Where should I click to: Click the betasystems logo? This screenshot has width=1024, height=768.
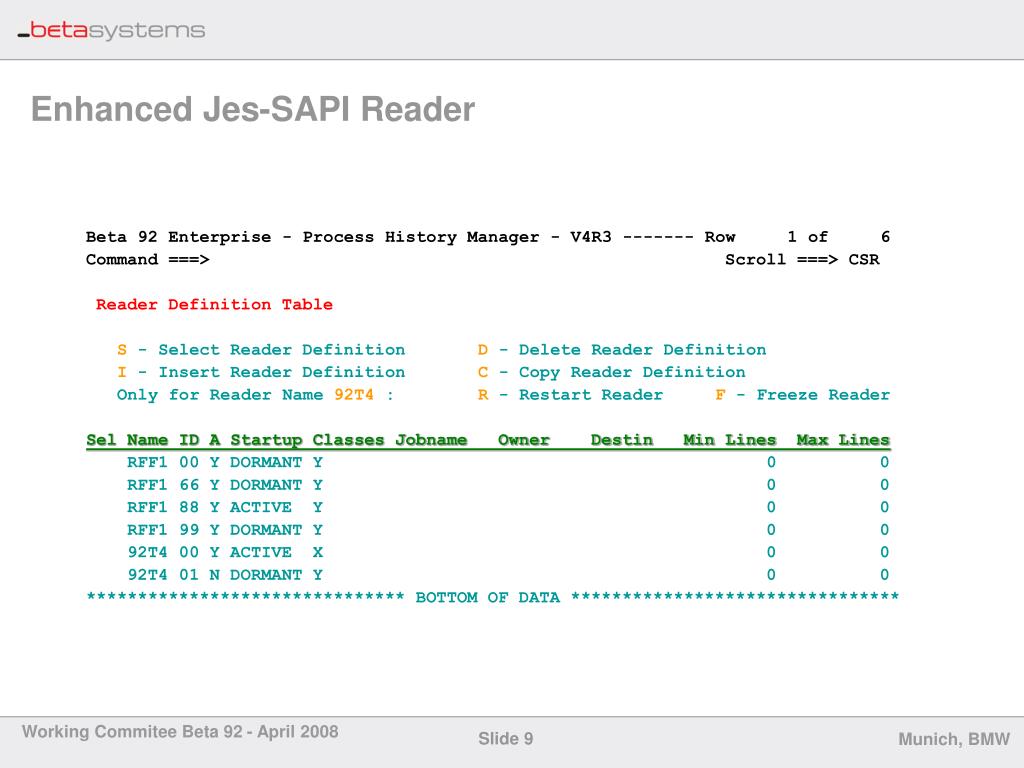[111, 31]
